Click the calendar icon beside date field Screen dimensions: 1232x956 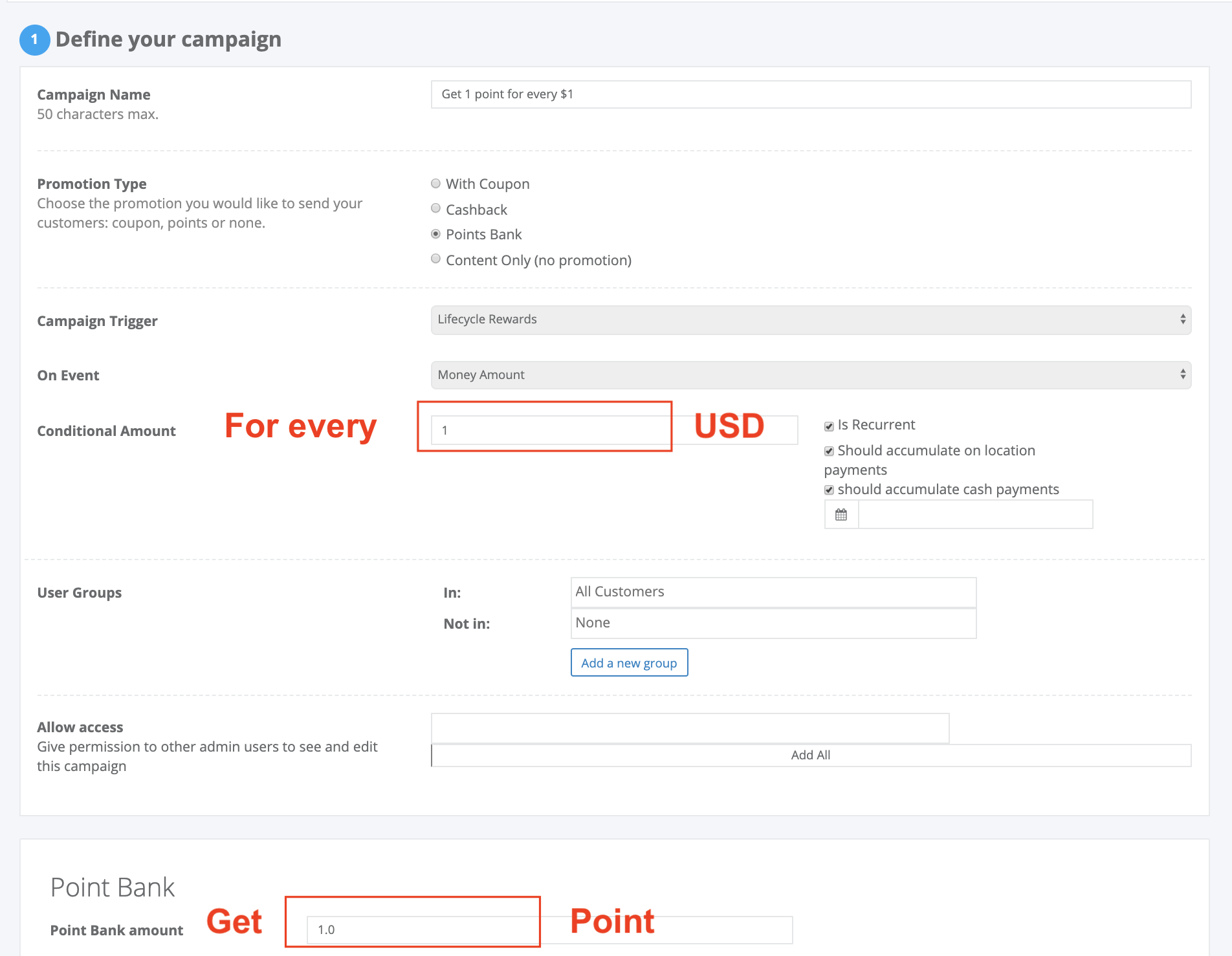(x=841, y=515)
